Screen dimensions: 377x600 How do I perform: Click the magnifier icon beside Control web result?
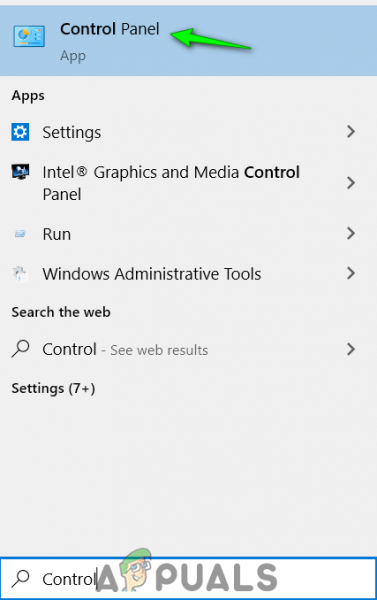click(20, 349)
